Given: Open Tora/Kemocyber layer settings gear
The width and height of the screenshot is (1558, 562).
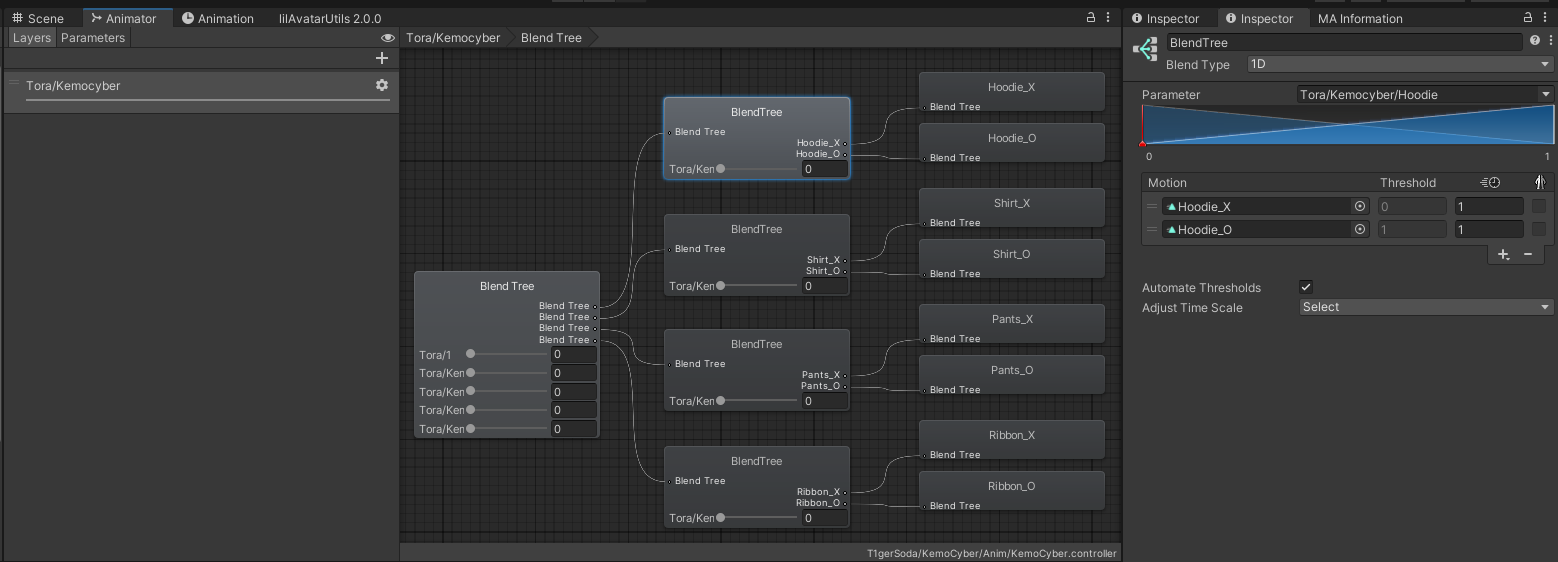Looking at the screenshot, I should point(381,86).
